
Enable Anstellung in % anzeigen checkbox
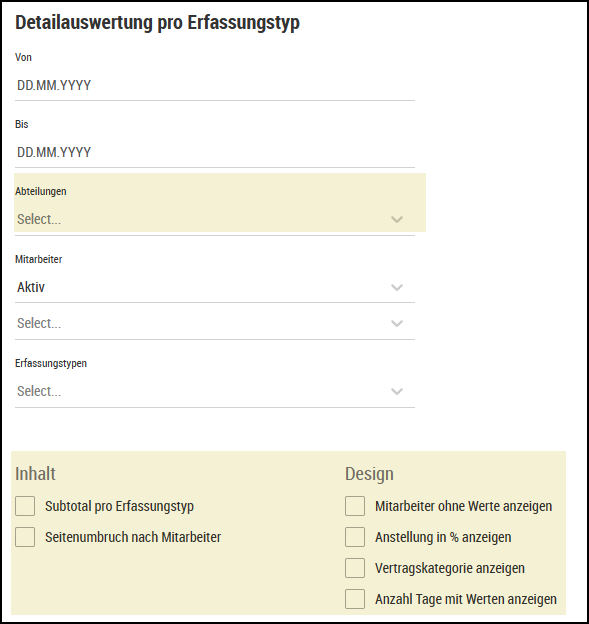point(355,537)
